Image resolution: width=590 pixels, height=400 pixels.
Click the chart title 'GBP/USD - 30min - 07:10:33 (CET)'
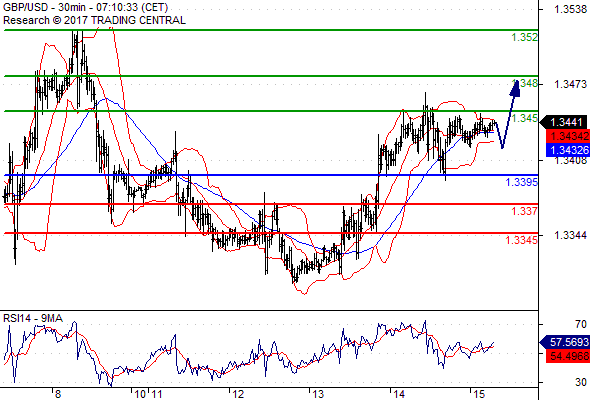(85, 8)
